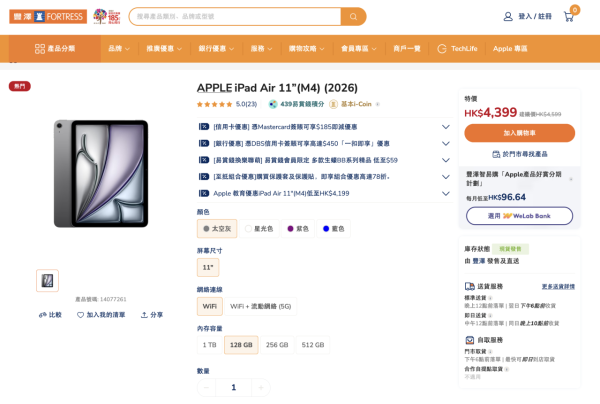Select the 太空灰 color option
Image resolution: width=600 pixels, height=404 pixels.
[x=217, y=228]
